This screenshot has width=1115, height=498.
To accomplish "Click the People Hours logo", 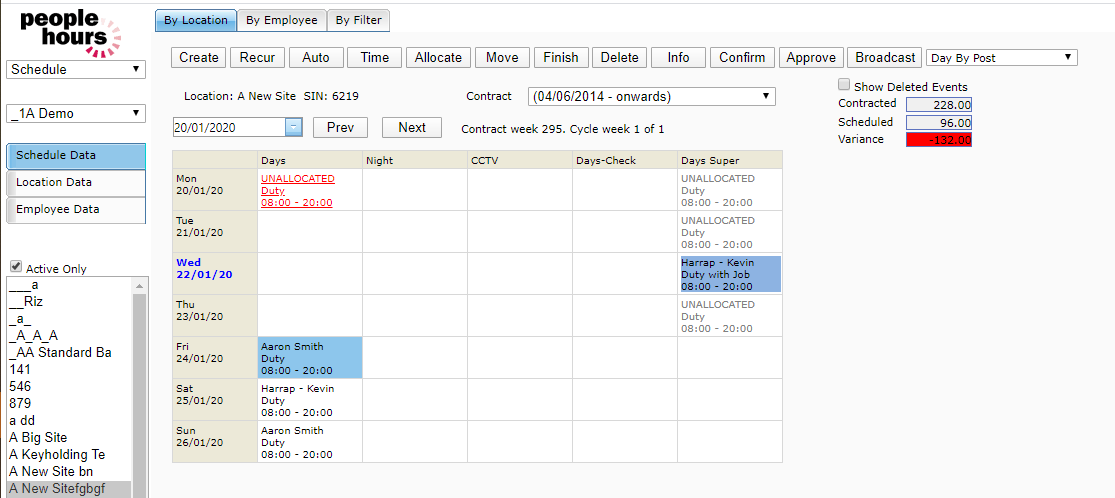I will 70,31.
